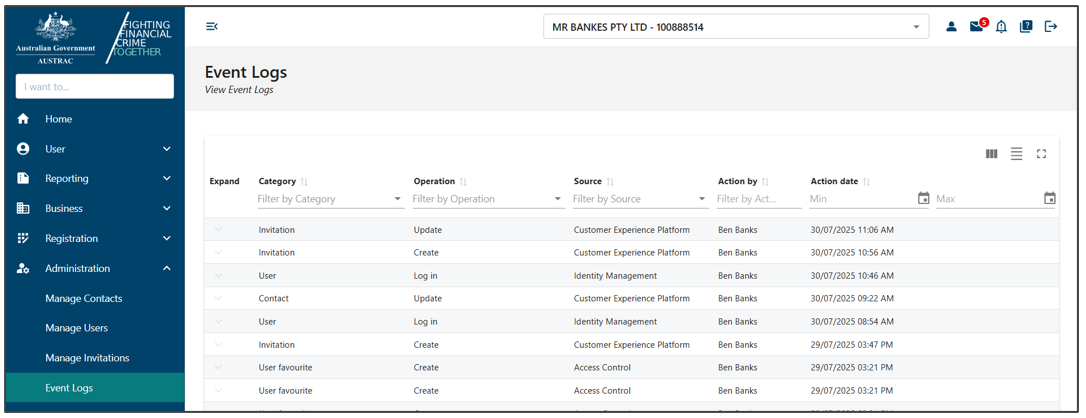Click the Registration icon in sidebar

23,238
